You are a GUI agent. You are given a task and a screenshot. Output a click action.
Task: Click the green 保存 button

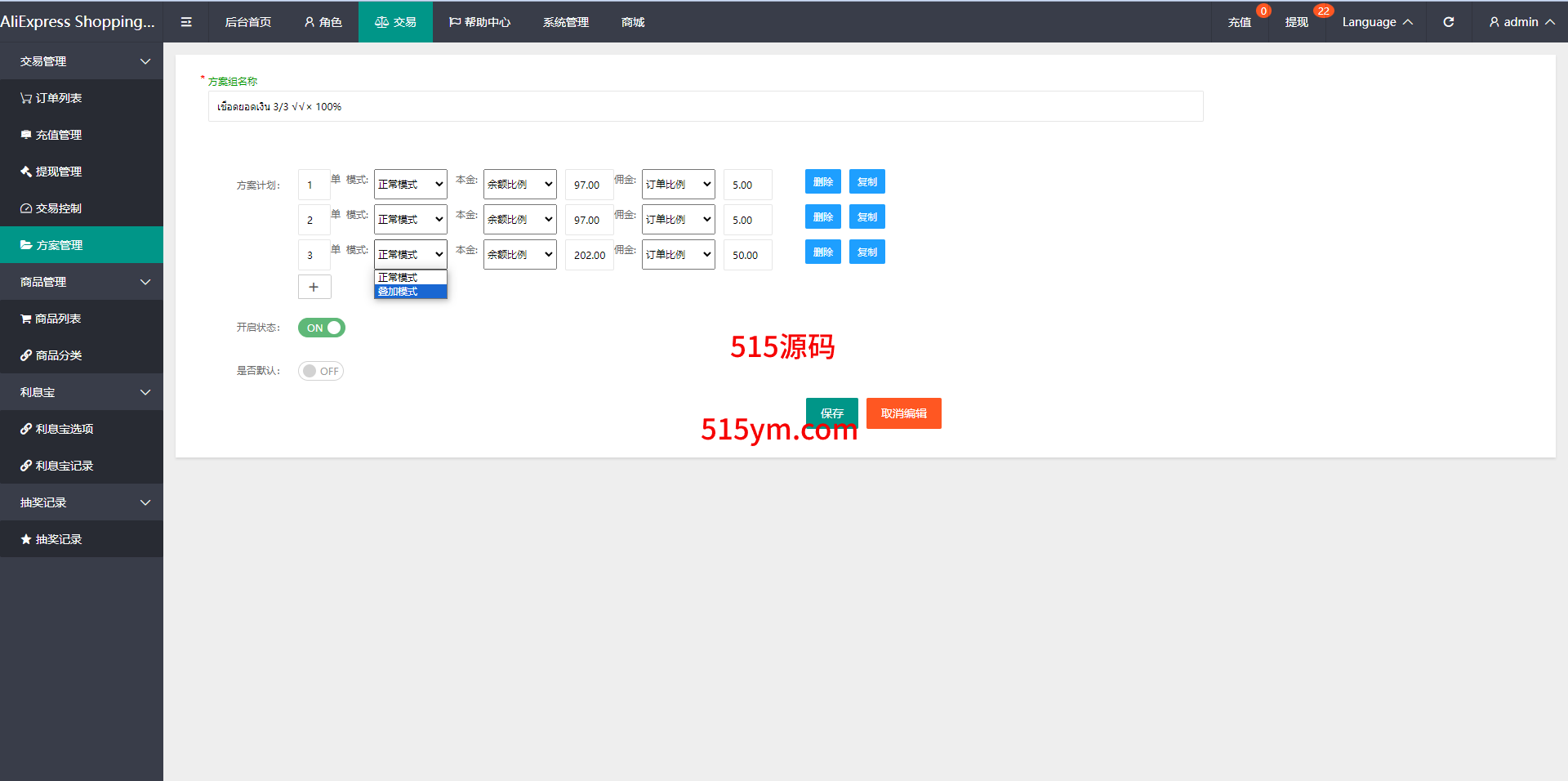pyautogui.click(x=831, y=413)
